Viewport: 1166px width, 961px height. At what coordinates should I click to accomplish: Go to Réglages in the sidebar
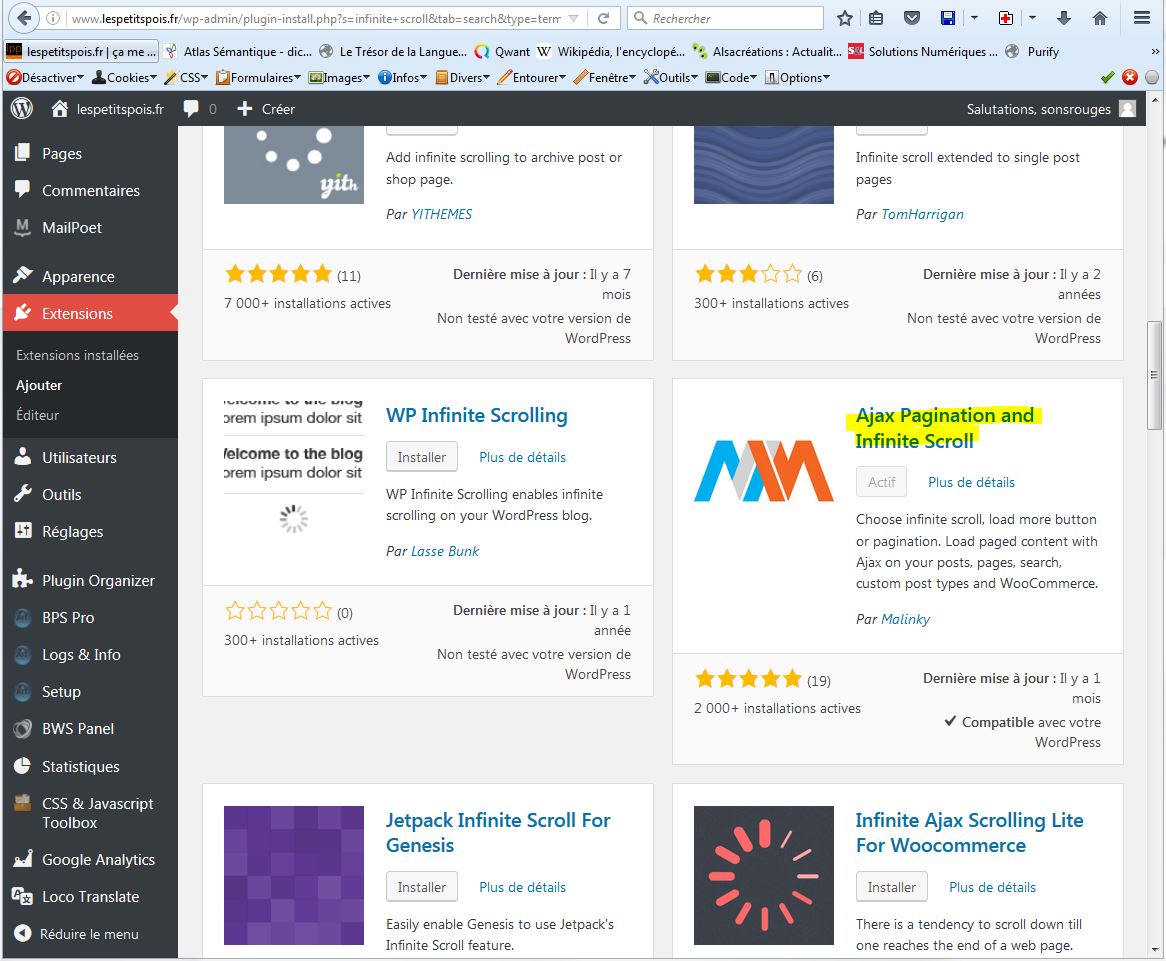pos(72,532)
